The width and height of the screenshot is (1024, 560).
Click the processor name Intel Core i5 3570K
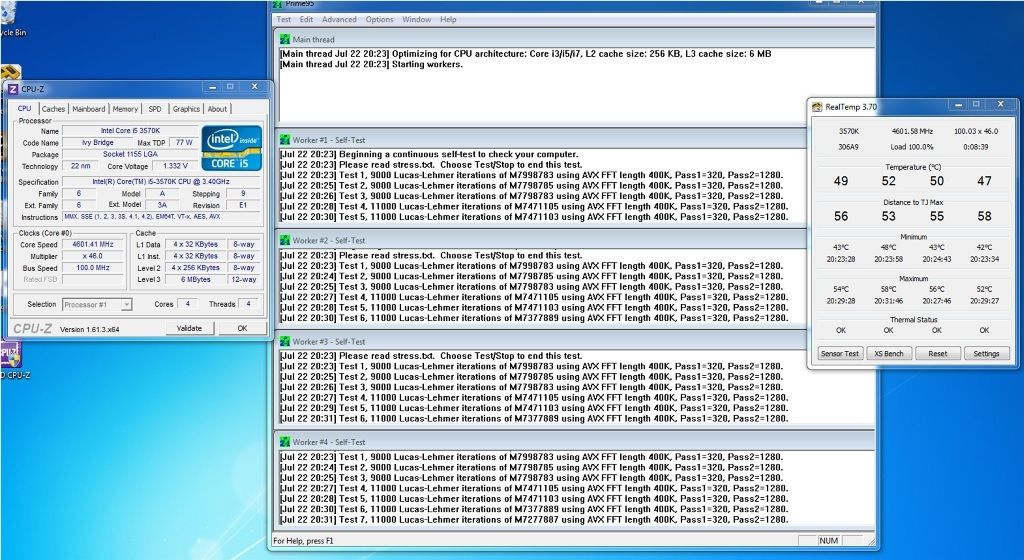coord(130,131)
